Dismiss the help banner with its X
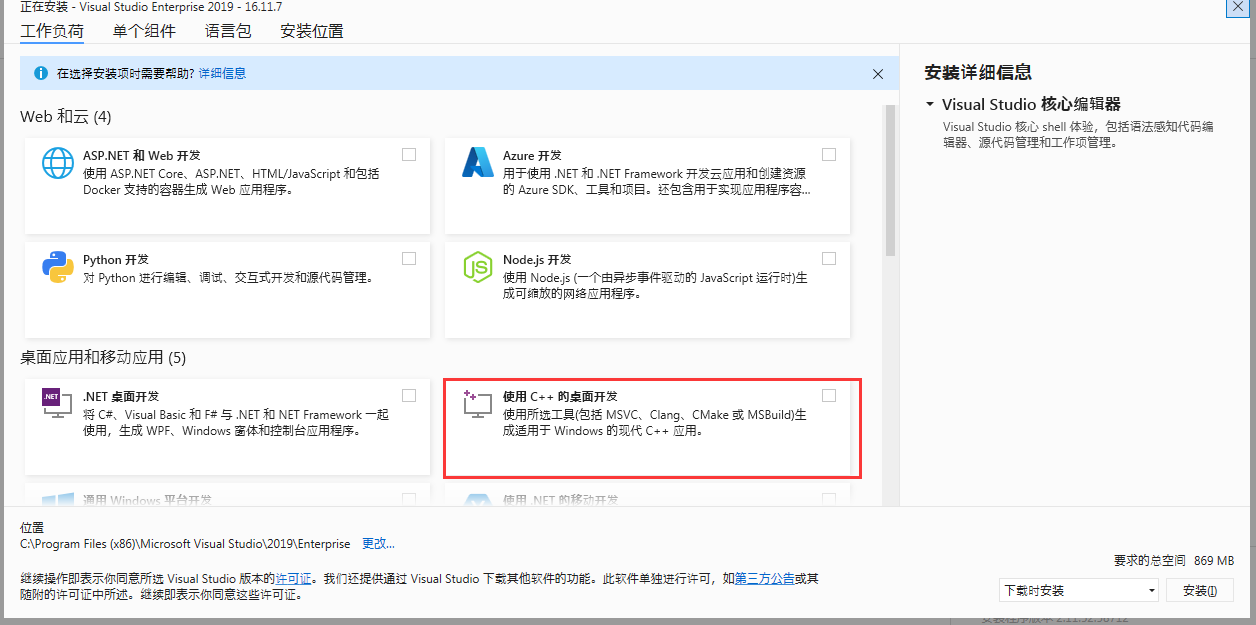This screenshot has width=1256, height=625. click(x=877, y=73)
